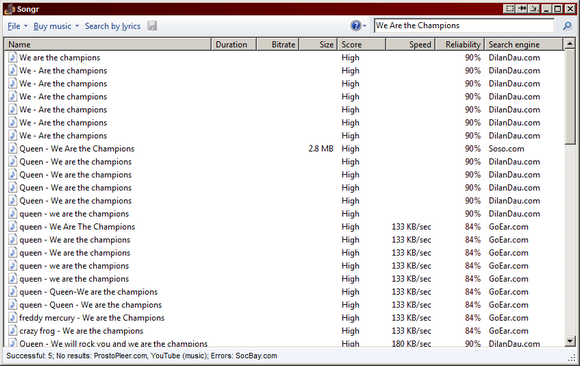Image resolution: width=580 pixels, height=366 pixels.
Task: Sort results by Search engine column
Action: click(524, 44)
